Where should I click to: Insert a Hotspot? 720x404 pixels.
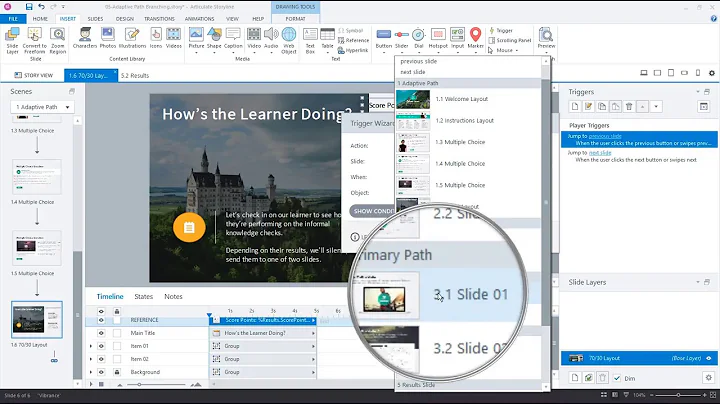[x=438, y=38]
